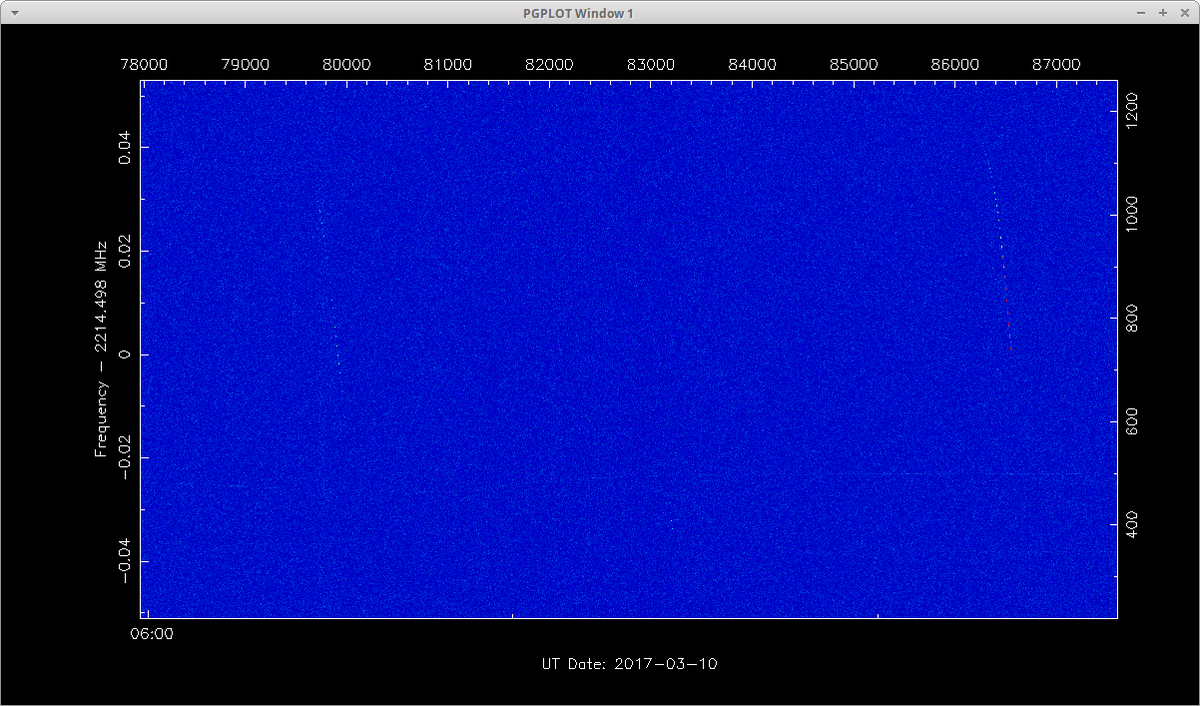Click the 0 label on left frequency axis

(x=124, y=355)
